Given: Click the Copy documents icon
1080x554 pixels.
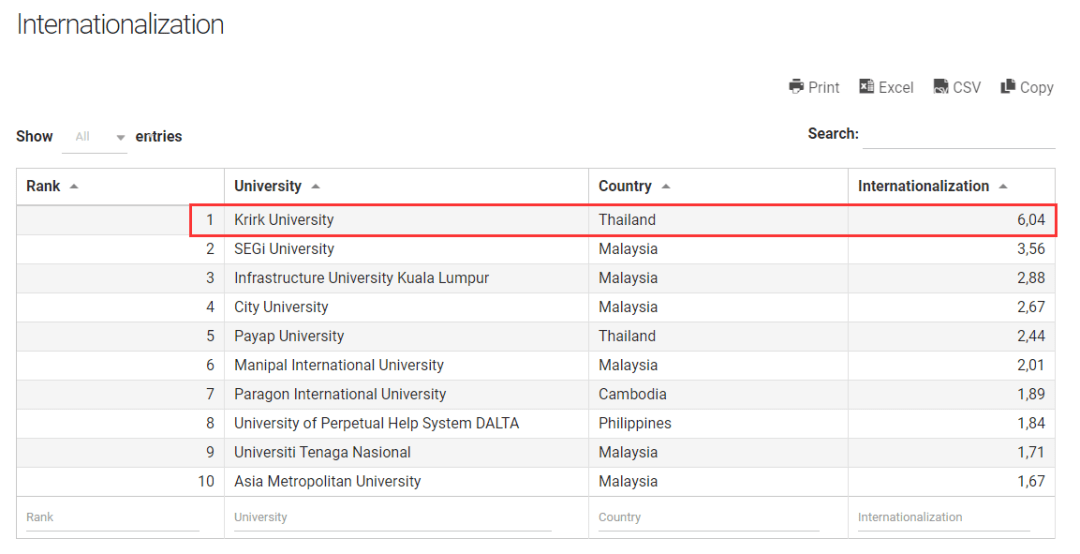Looking at the screenshot, I should [x=1008, y=87].
